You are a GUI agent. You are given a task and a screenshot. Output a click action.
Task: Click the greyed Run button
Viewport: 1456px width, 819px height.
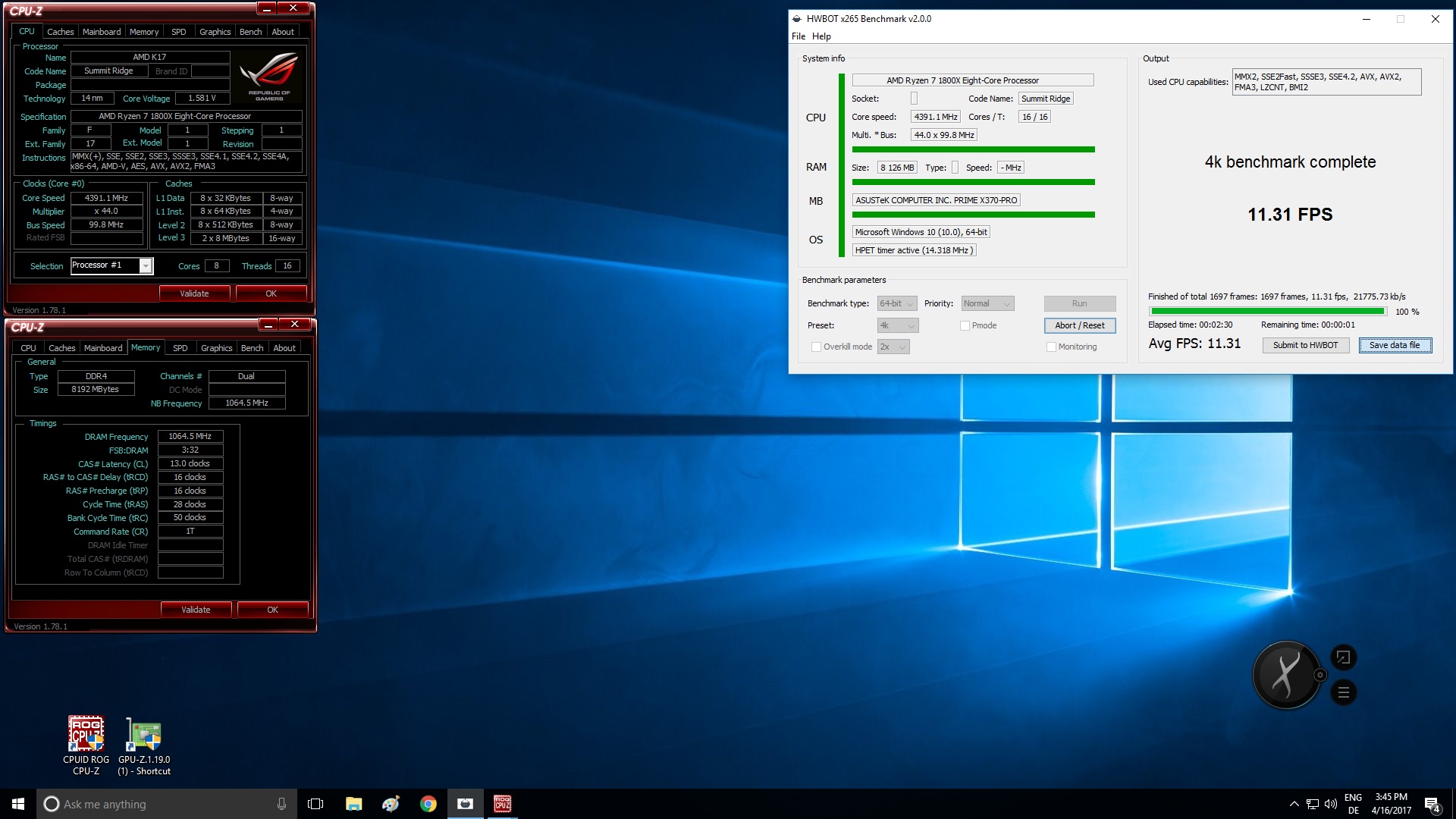1080,304
